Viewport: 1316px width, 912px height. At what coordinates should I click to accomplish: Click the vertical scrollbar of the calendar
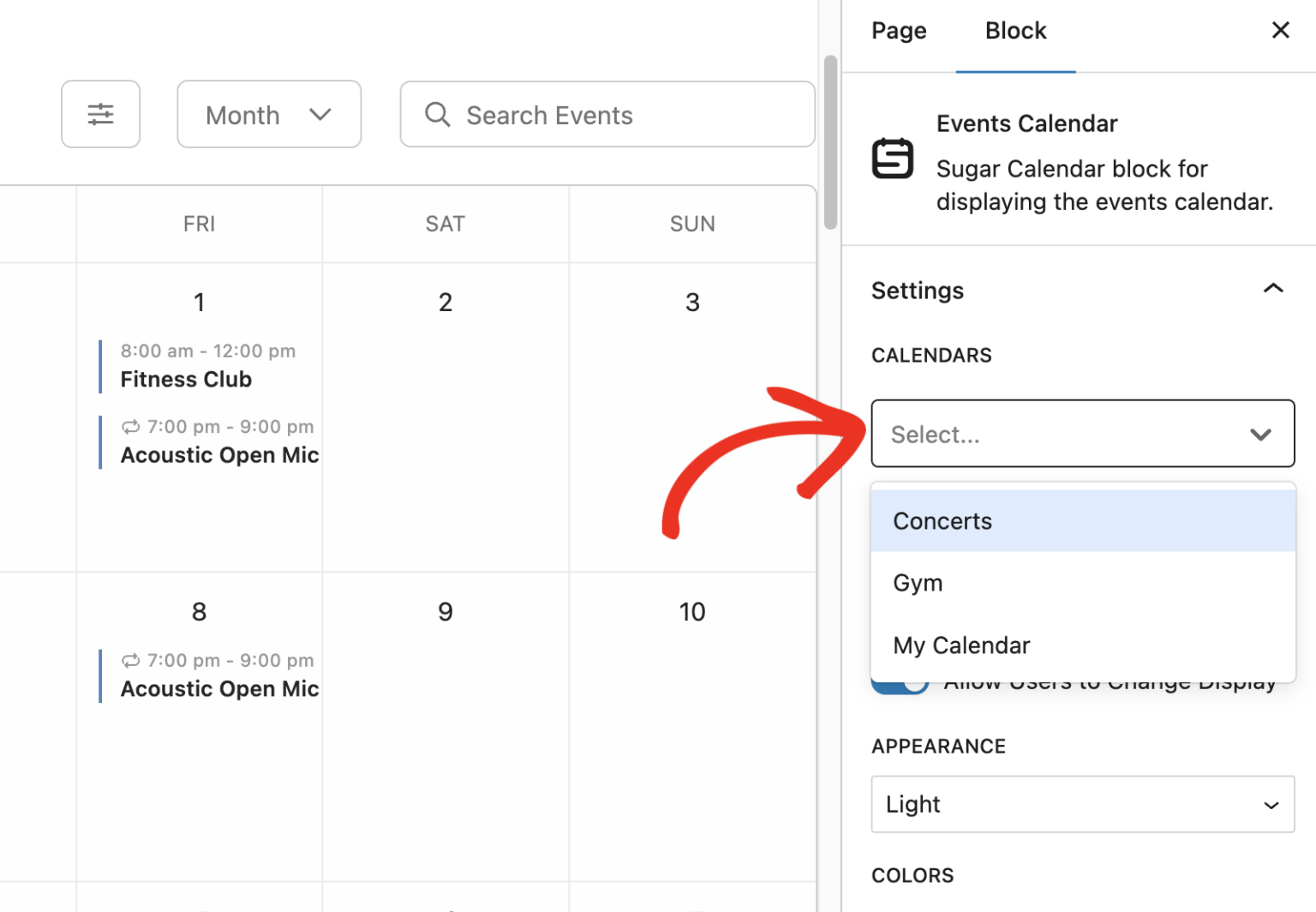[x=829, y=141]
